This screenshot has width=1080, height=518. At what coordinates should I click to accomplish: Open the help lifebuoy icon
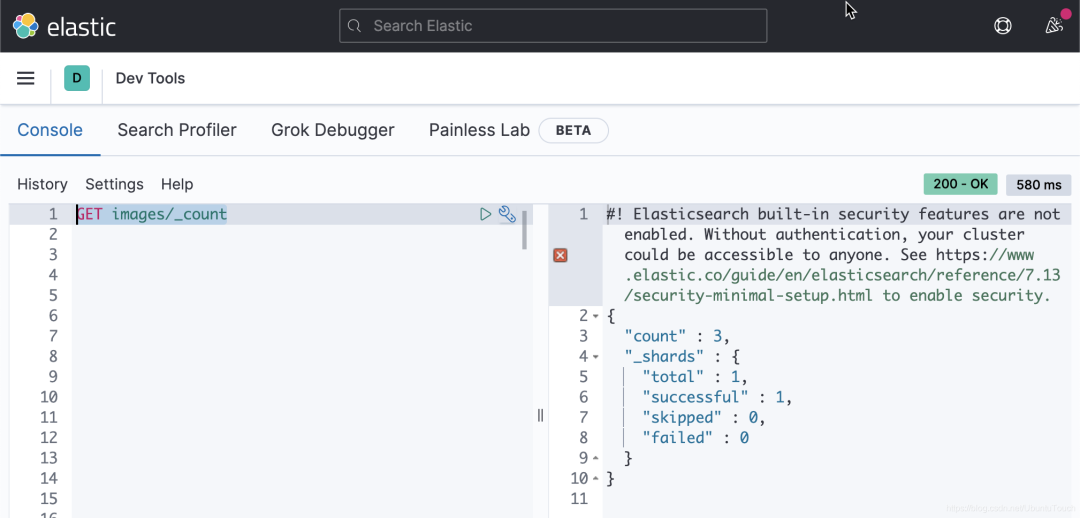point(1002,26)
